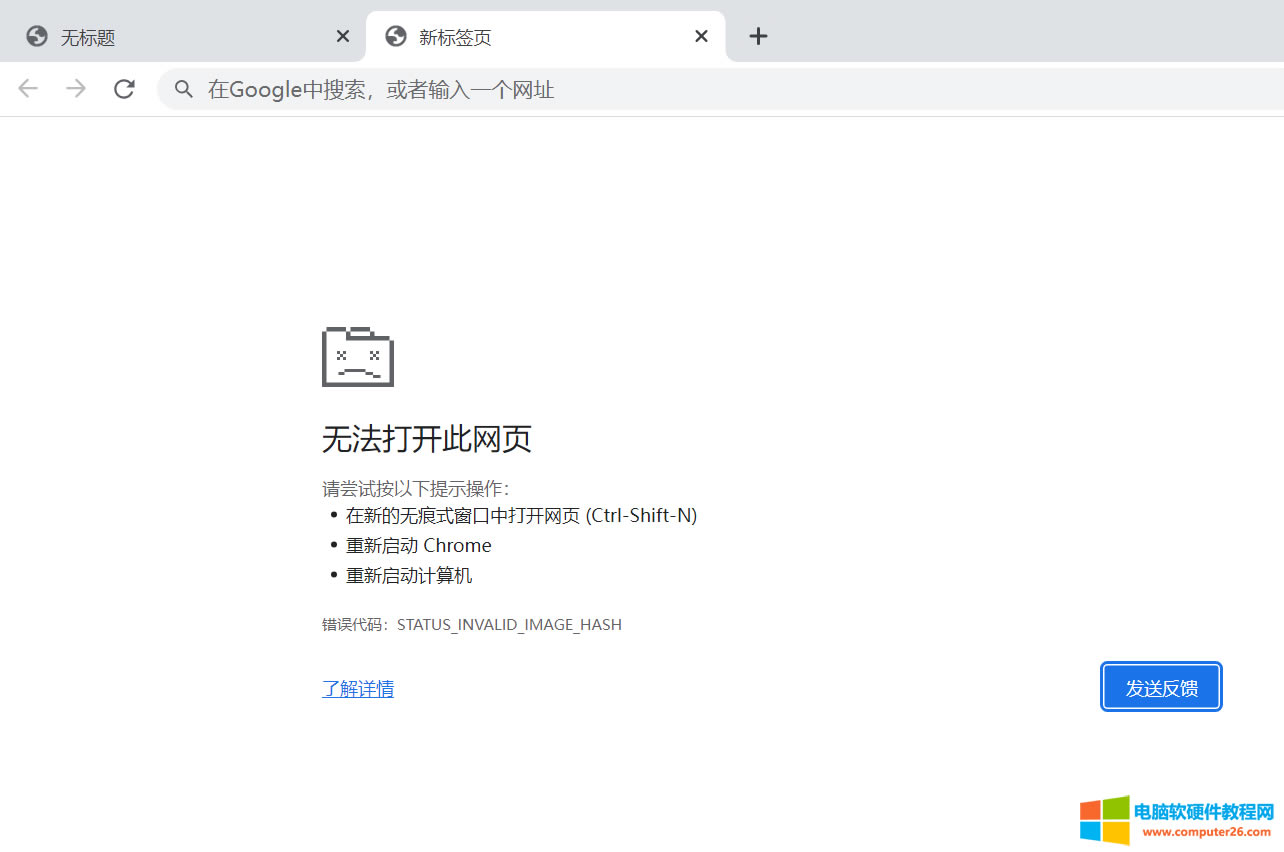
Task: Click the 无法打开此网页 heading
Action: 427,439
